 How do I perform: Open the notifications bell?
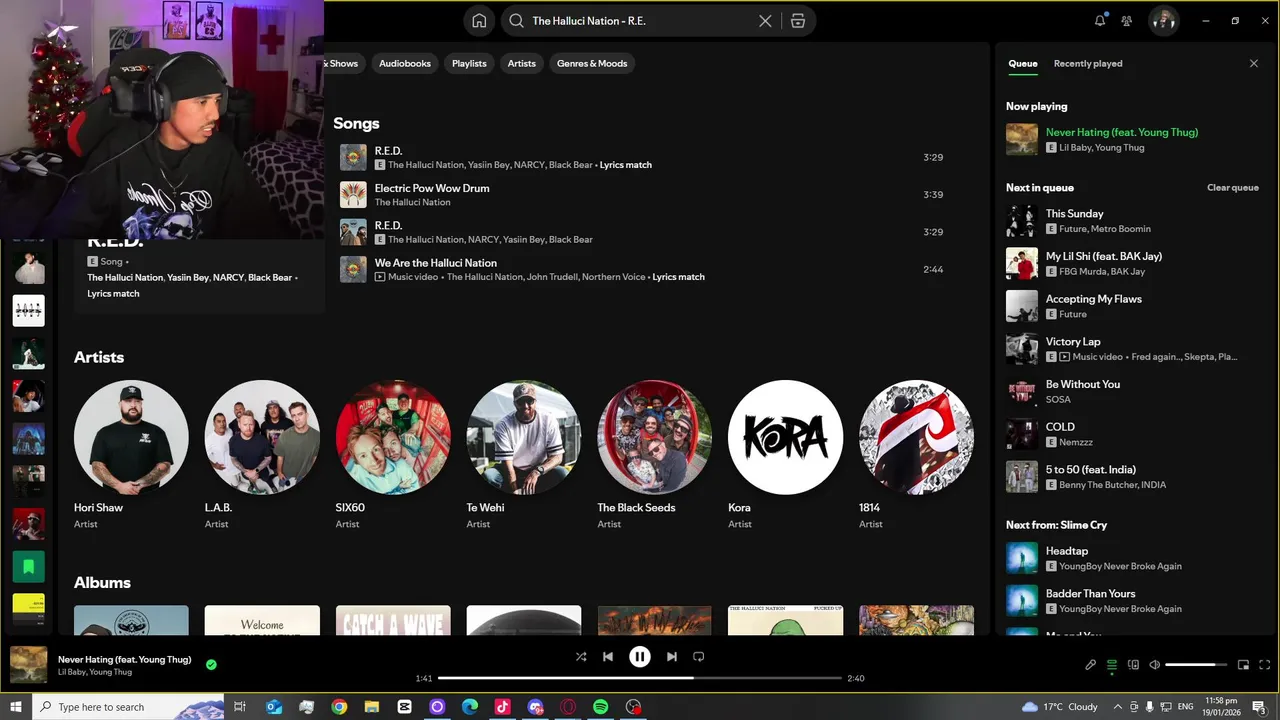point(1100,21)
